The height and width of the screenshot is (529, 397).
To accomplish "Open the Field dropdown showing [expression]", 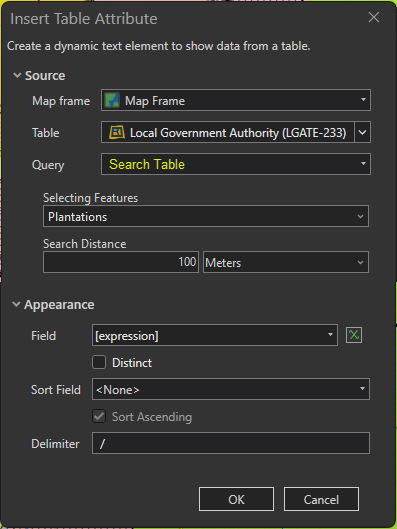I will coord(215,335).
